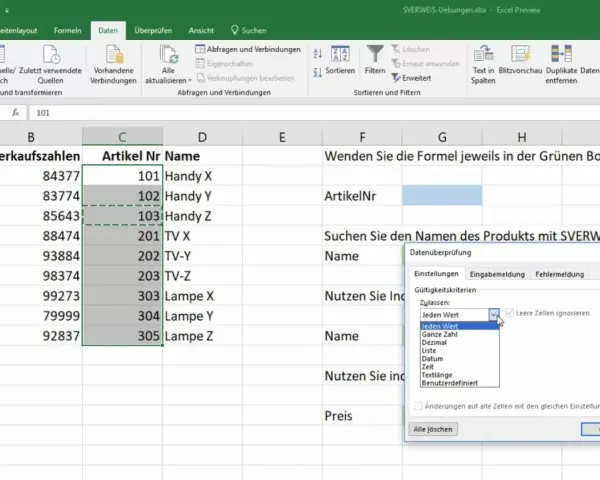Switch to the Daten ribbon tab
Viewport: 600px width, 480px height.
pyautogui.click(x=108, y=30)
